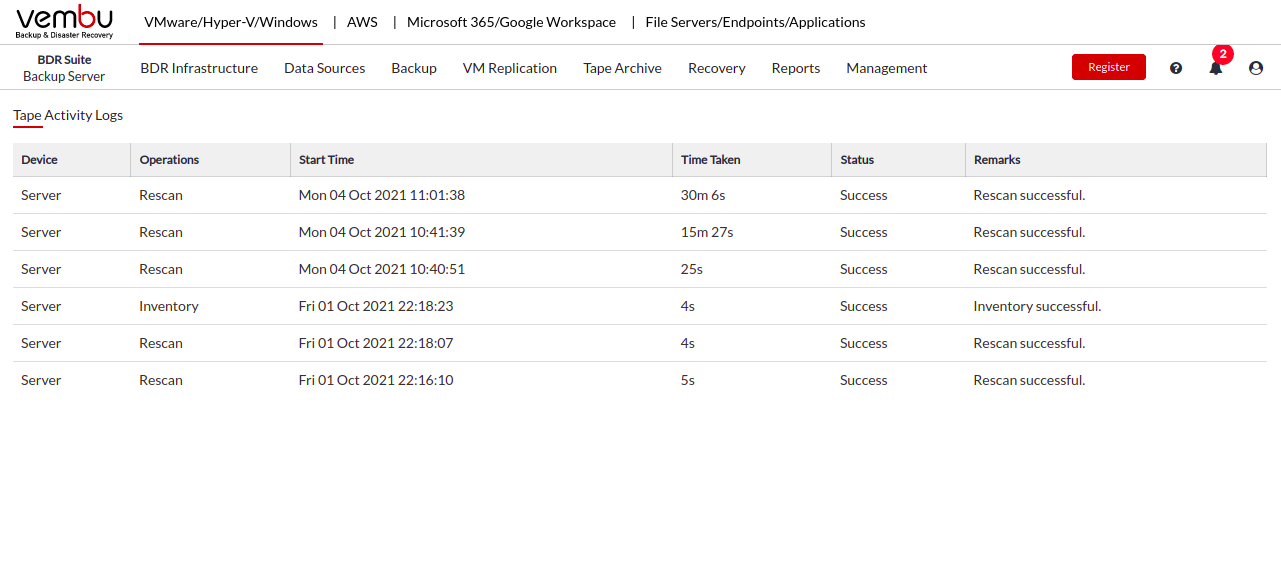
Task: Click the red Register button
Action: (x=1109, y=67)
